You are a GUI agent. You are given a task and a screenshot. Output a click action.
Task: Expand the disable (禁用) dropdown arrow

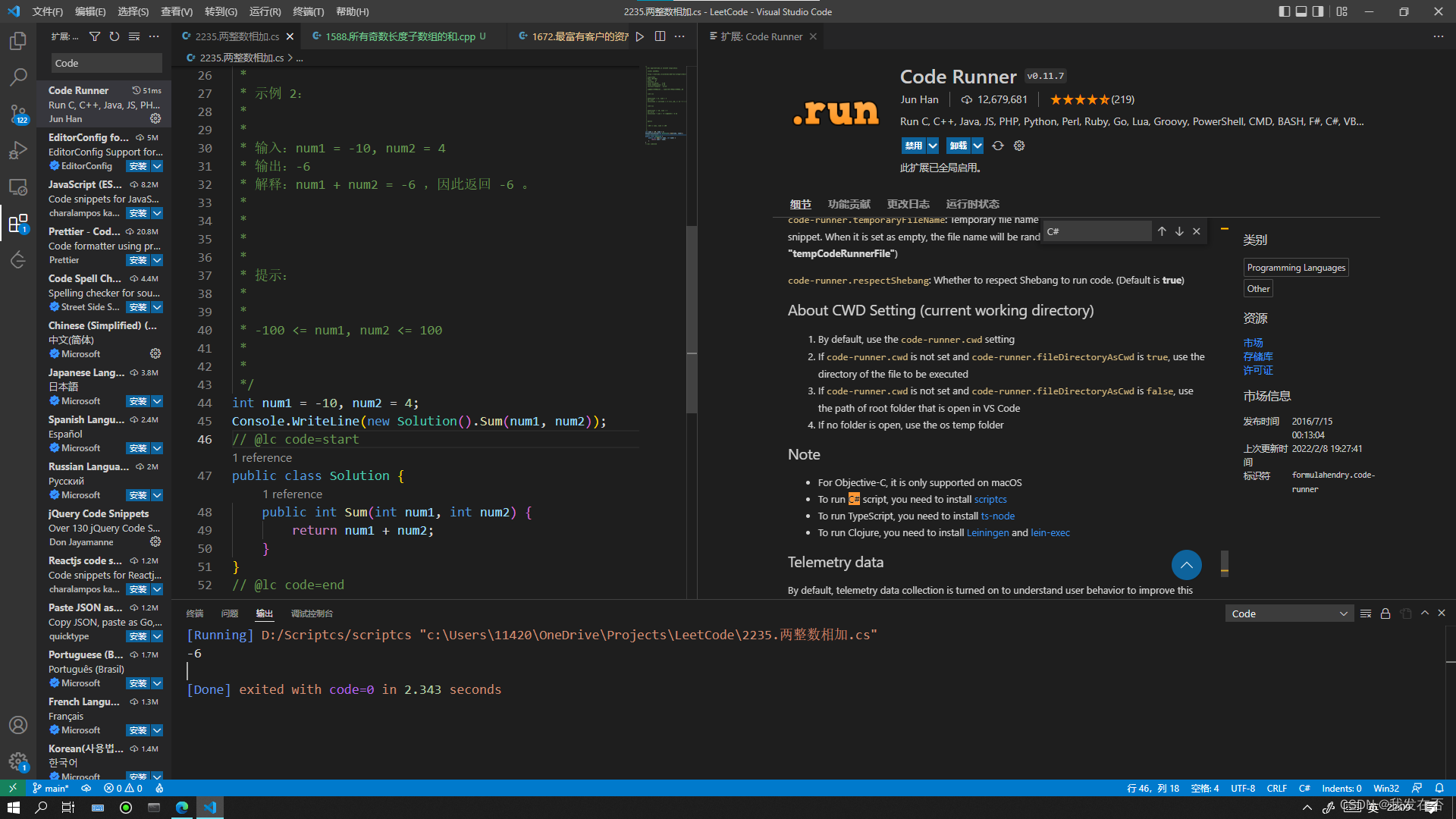(x=933, y=146)
